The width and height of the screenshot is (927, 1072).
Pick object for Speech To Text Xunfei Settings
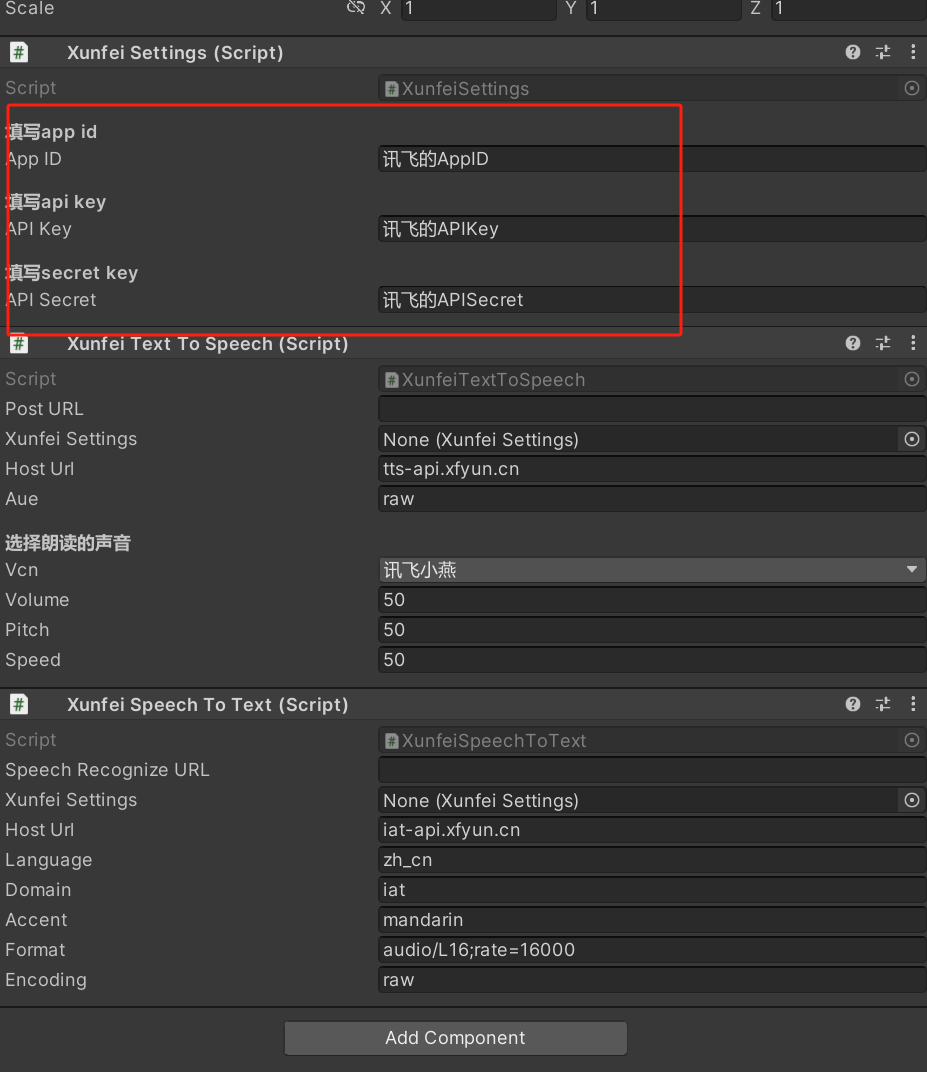[912, 800]
